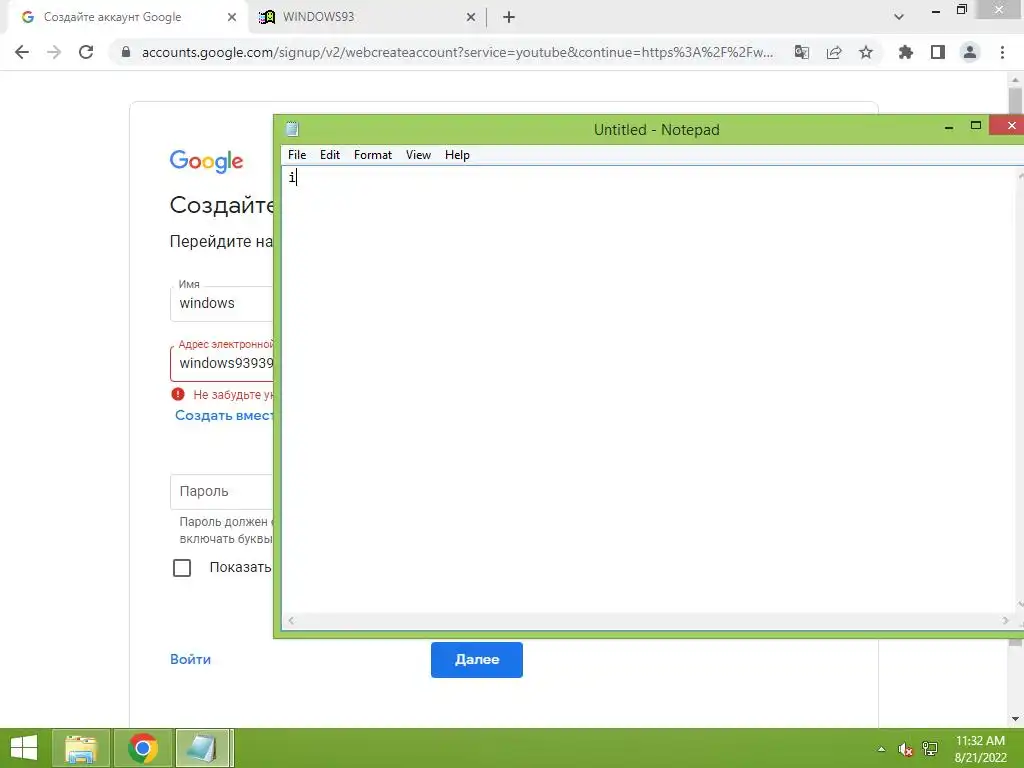Toggle the Показать пароль checkbox
1024x768 pixels.
[x=182, y=568]
